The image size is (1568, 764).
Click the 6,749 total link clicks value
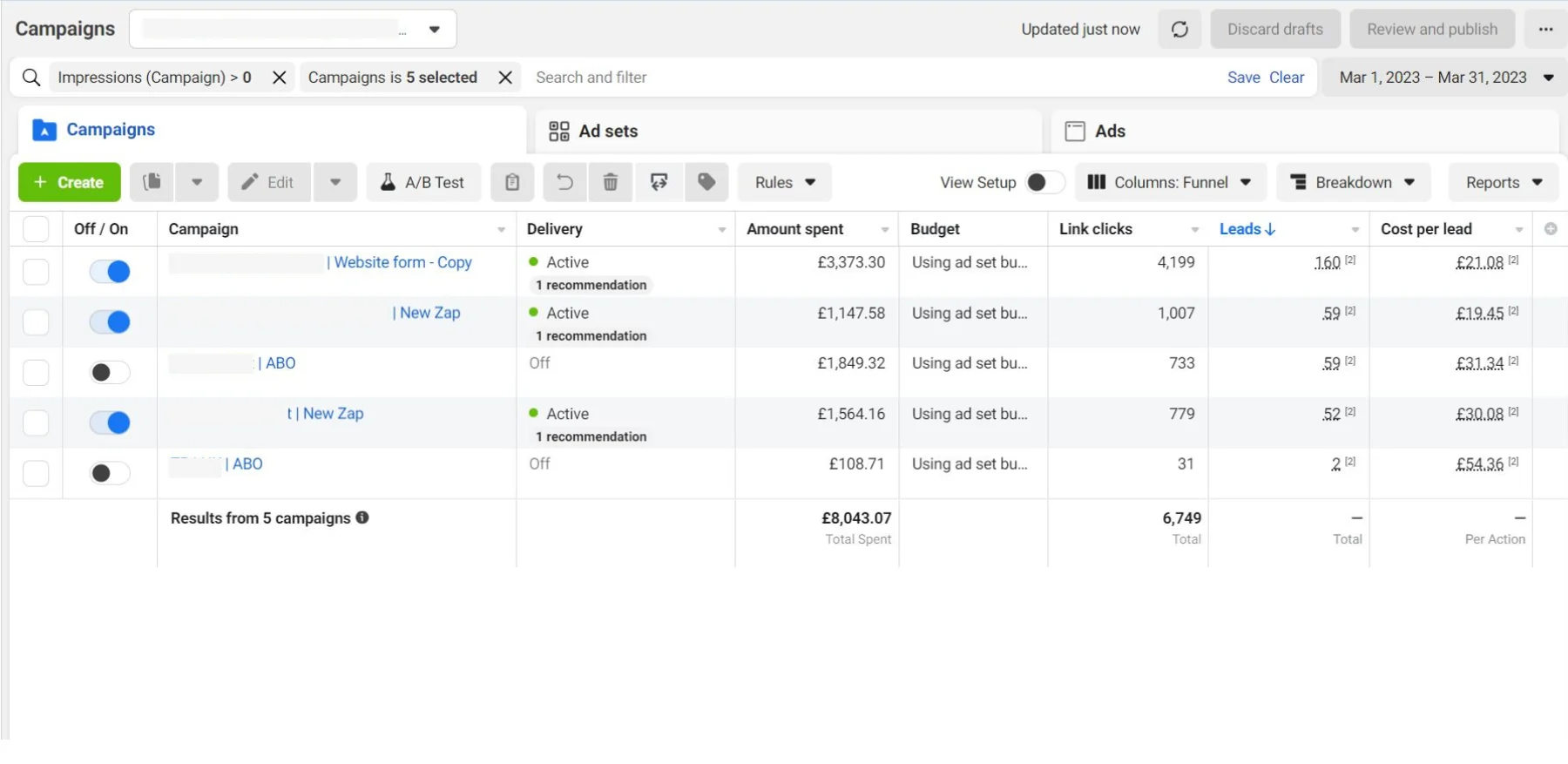(1182, 518)
